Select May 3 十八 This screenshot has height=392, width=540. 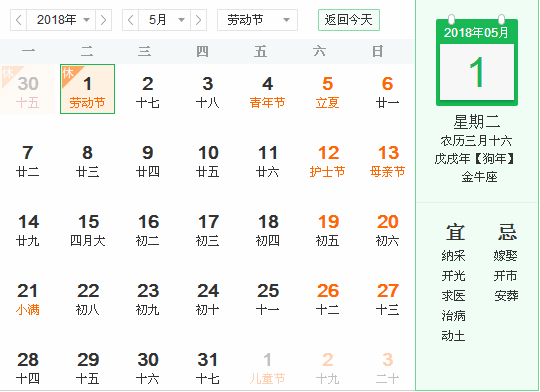[207, 92]
